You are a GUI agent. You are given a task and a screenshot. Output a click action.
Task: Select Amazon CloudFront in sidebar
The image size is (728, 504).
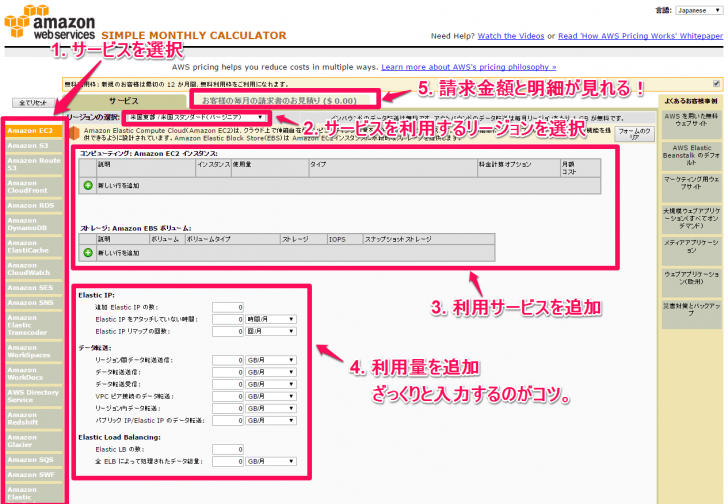coord(34,187)
